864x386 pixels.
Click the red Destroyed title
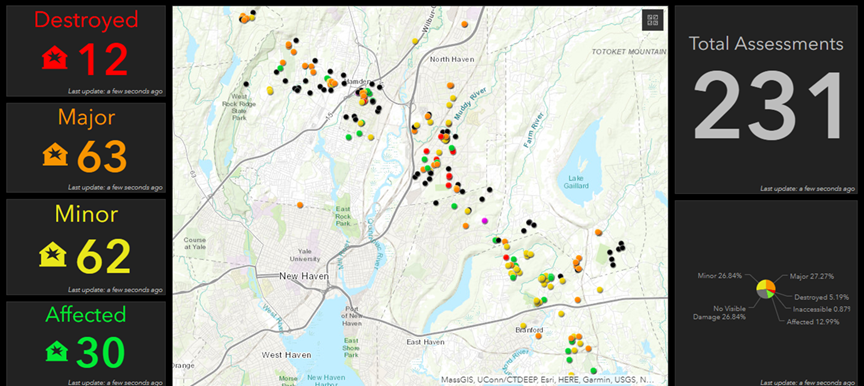coord(86,20)
